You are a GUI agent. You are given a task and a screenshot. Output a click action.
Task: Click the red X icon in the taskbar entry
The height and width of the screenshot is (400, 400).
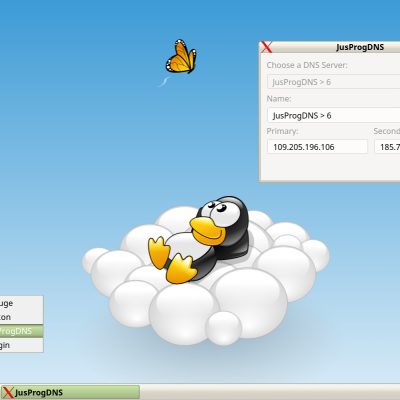click(x=8, y=393)
